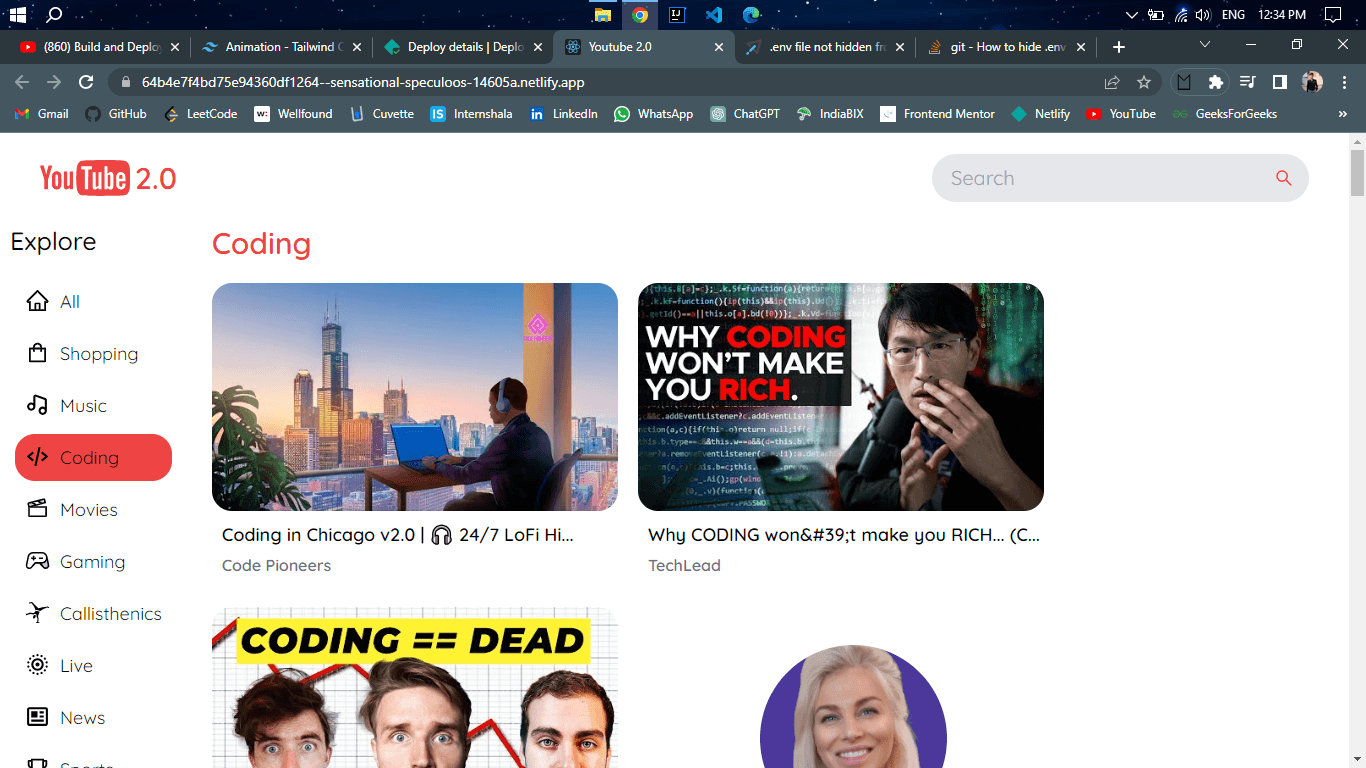Bookmark this page with the star icon
The width and height of the screenshot is (1366, 768).
point(1144,82)
